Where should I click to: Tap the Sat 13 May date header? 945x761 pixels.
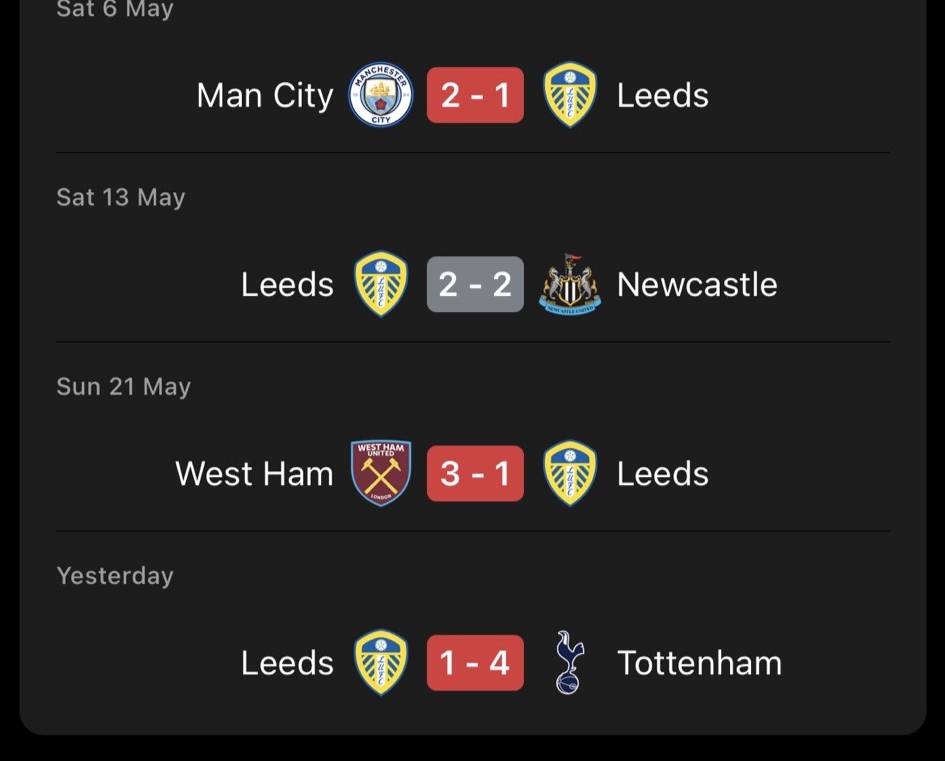pyautogui.click(x=121, y=197)
